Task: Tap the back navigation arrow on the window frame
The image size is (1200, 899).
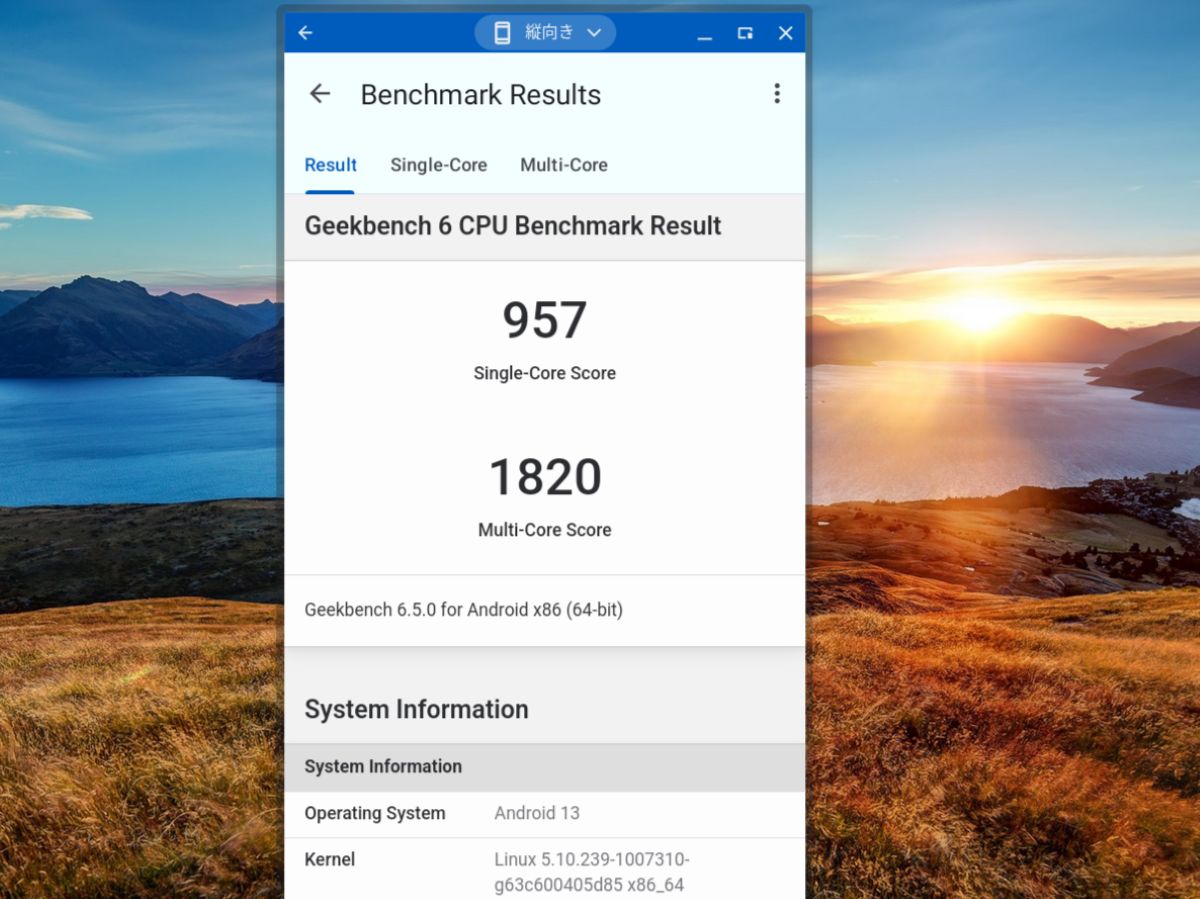Action: point(305,32)
